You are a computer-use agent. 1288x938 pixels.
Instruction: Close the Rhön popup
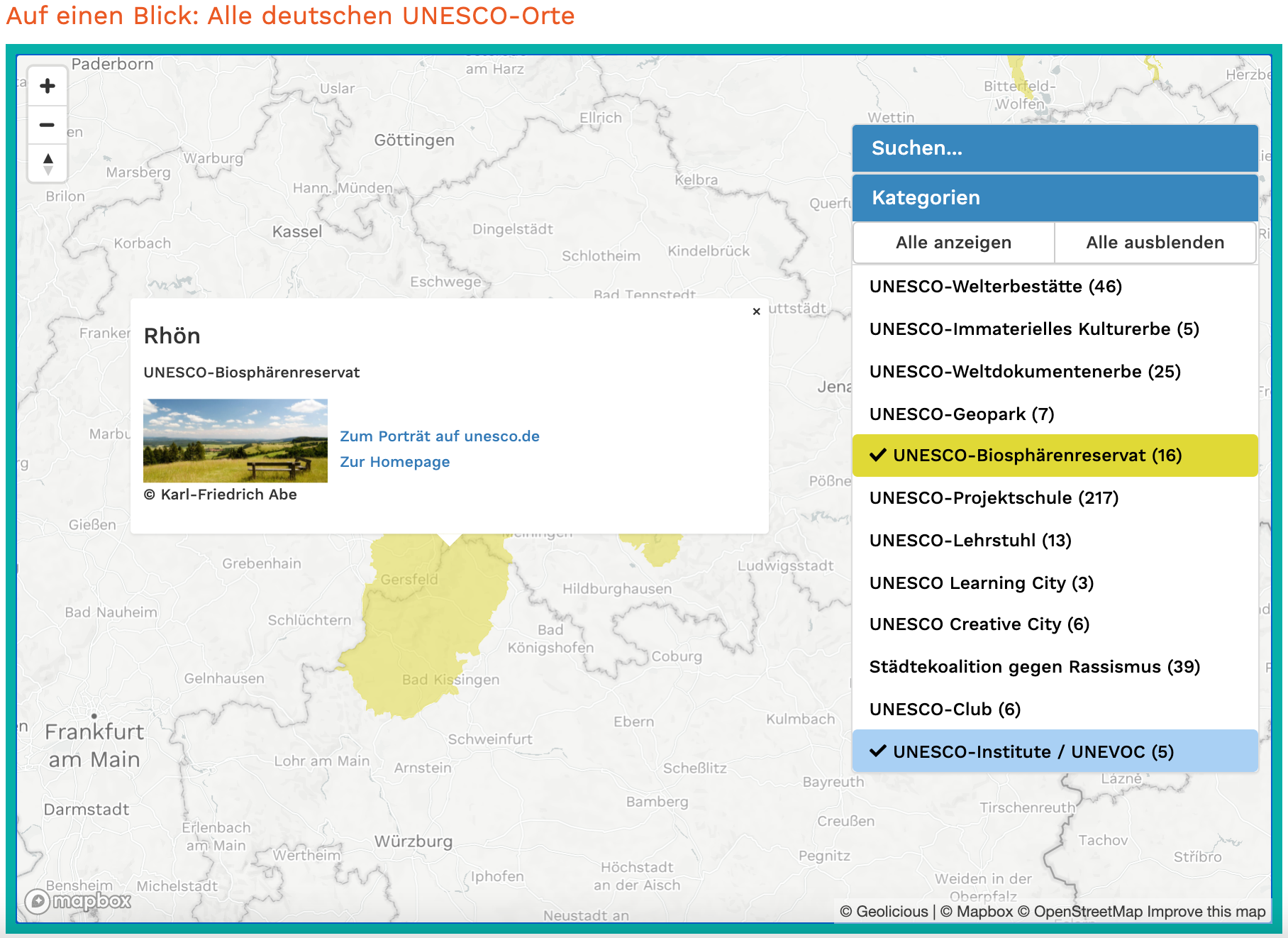[756, 311]
